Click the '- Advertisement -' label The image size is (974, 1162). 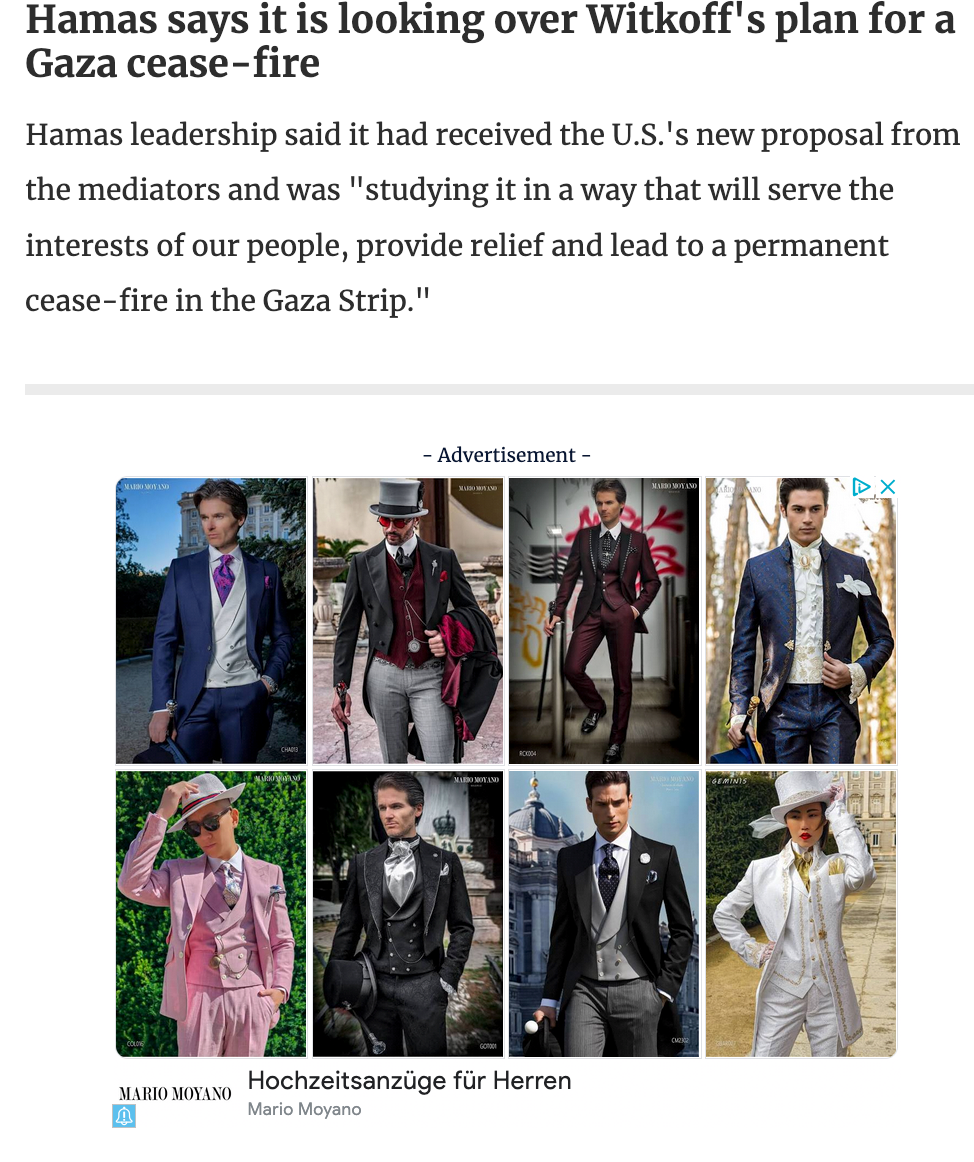tap(506, 454)
